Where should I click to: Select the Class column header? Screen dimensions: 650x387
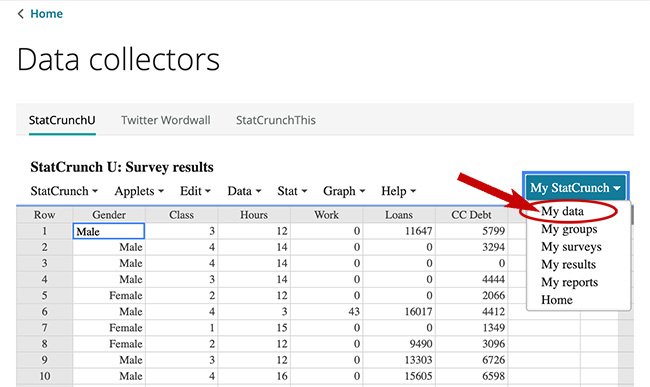point(181,215)
